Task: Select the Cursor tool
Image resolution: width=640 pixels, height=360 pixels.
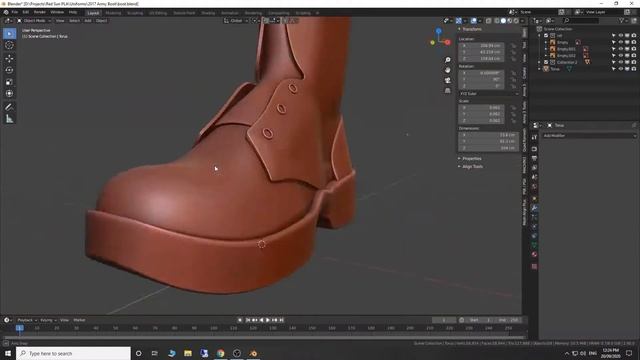Action: [x=9, y=45]
